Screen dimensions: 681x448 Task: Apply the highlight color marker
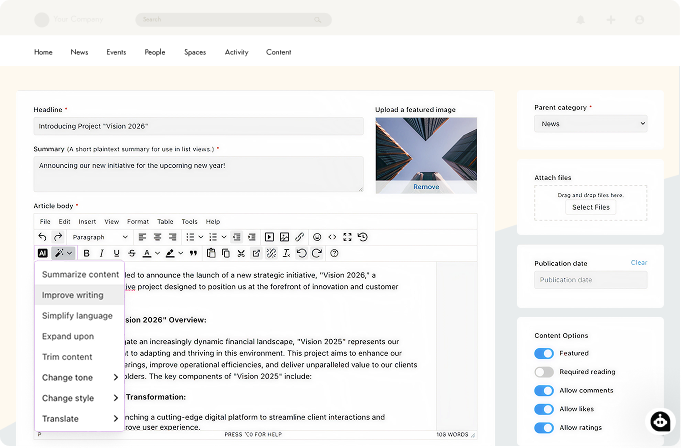click(170, 253)
